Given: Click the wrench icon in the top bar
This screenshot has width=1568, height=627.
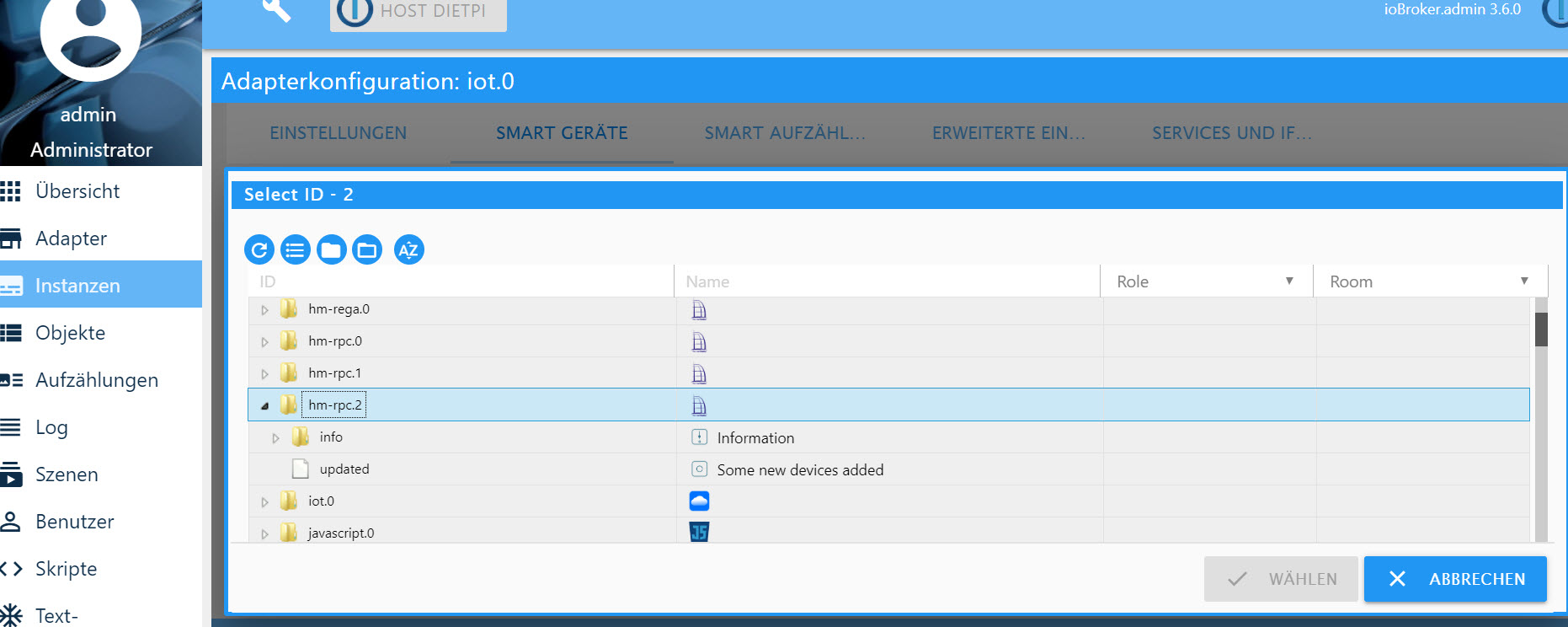Looking at the screenshot, I should click(x=276, y=10).
